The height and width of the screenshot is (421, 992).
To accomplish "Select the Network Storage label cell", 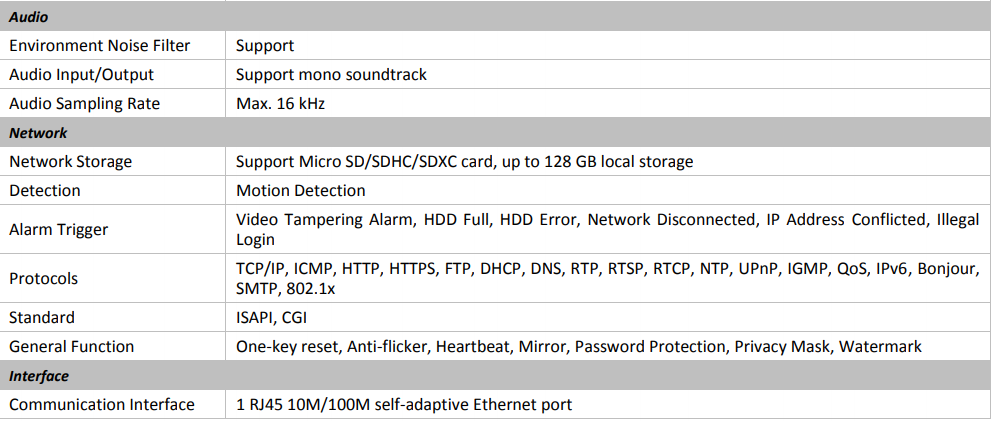I will click(x=70, y=161).
